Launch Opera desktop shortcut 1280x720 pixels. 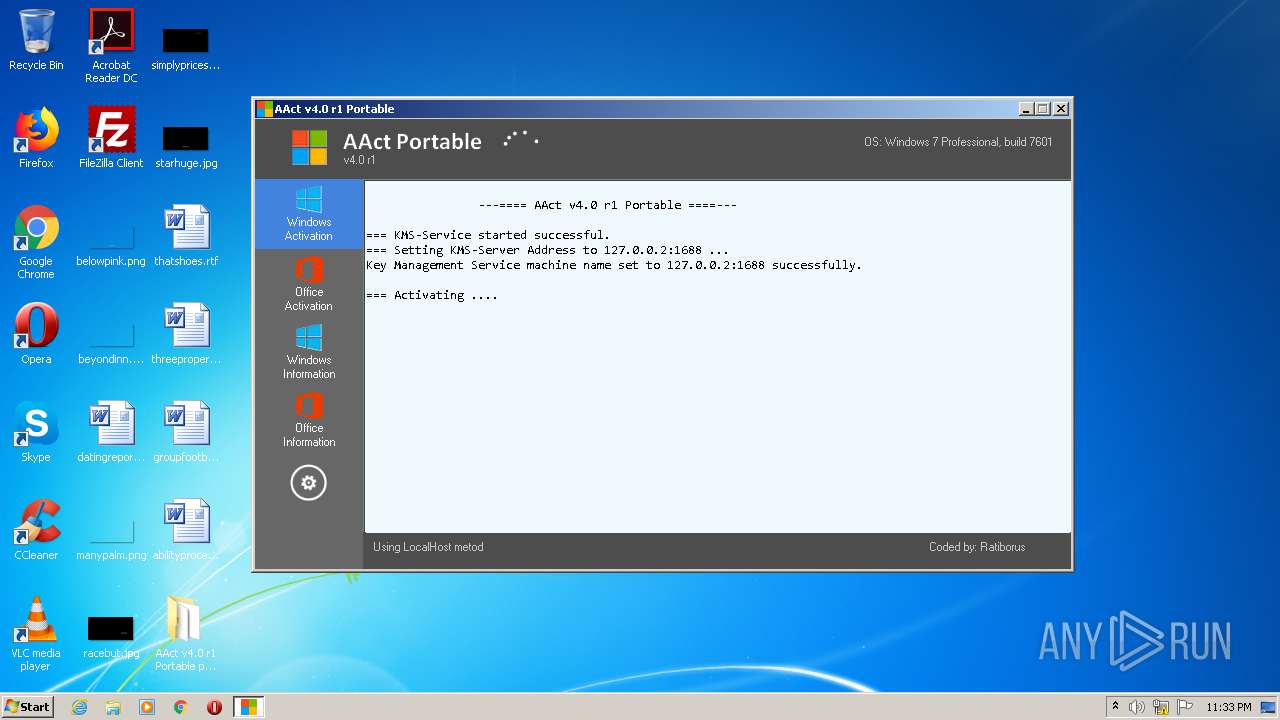[36, 334]
